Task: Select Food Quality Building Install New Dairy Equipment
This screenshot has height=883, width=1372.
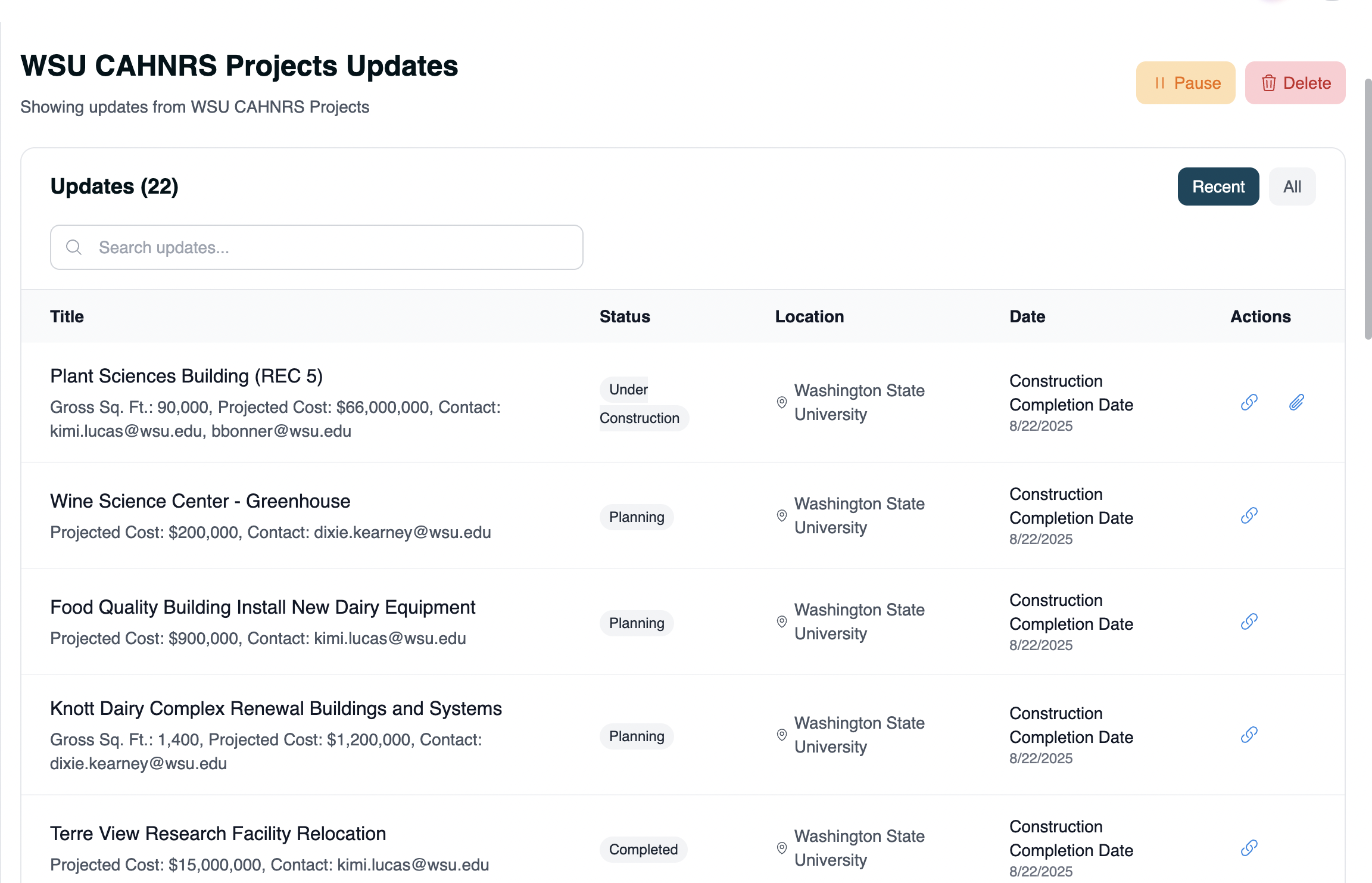Action: [263, 607]
